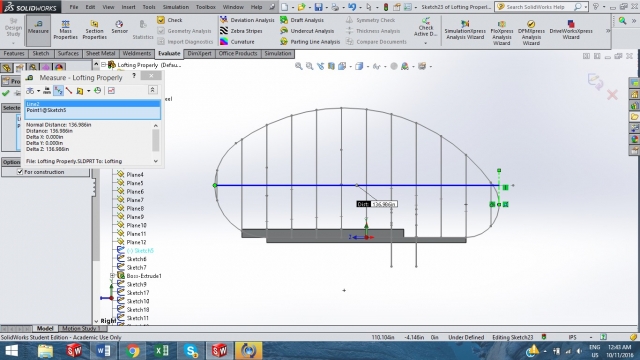Expand the Measure results down chevron
640x360 pixels.
[156, 161]
